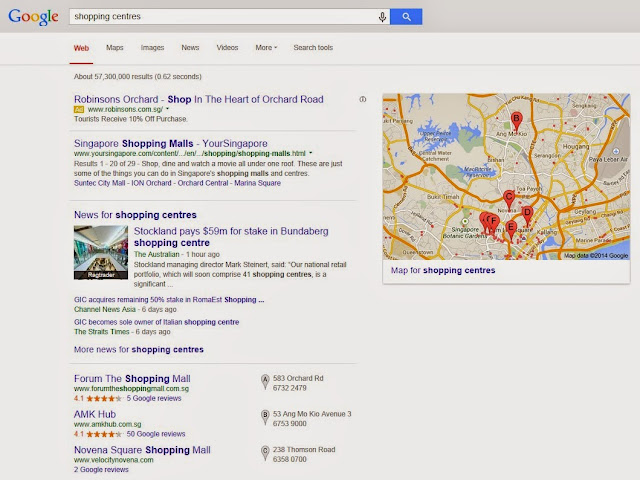This screenshot has width=640, height=480.
Task: Switch to the Images tab
Action: (x=152, y=48)
